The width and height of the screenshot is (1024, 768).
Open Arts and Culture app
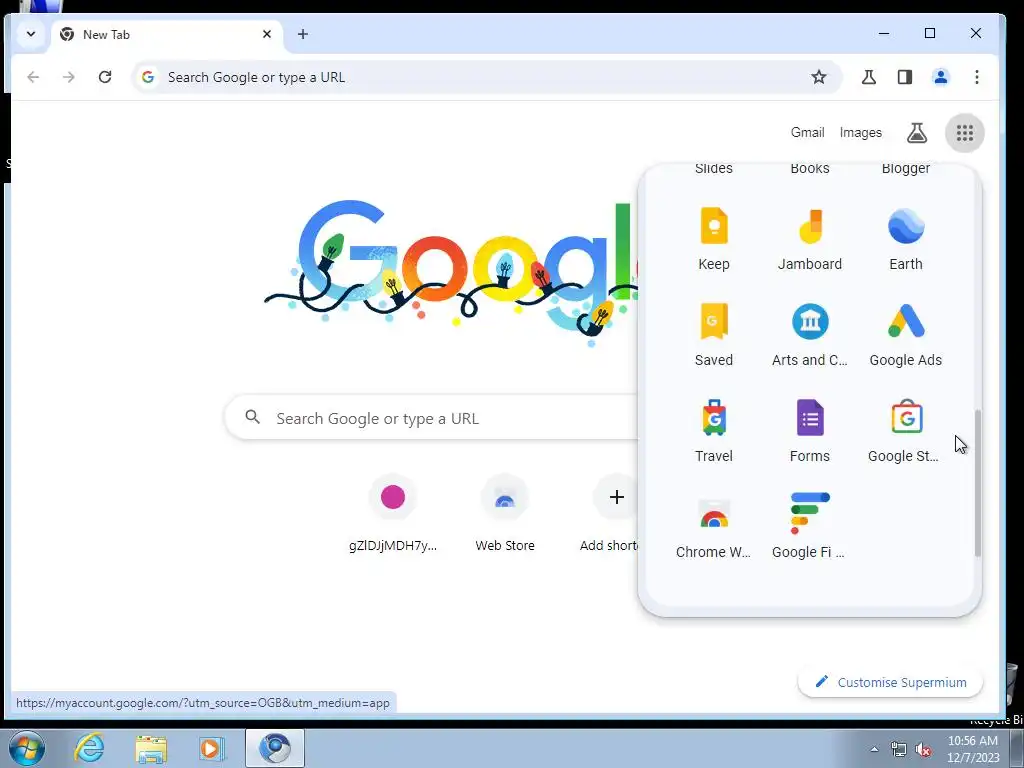click(810, 335)
